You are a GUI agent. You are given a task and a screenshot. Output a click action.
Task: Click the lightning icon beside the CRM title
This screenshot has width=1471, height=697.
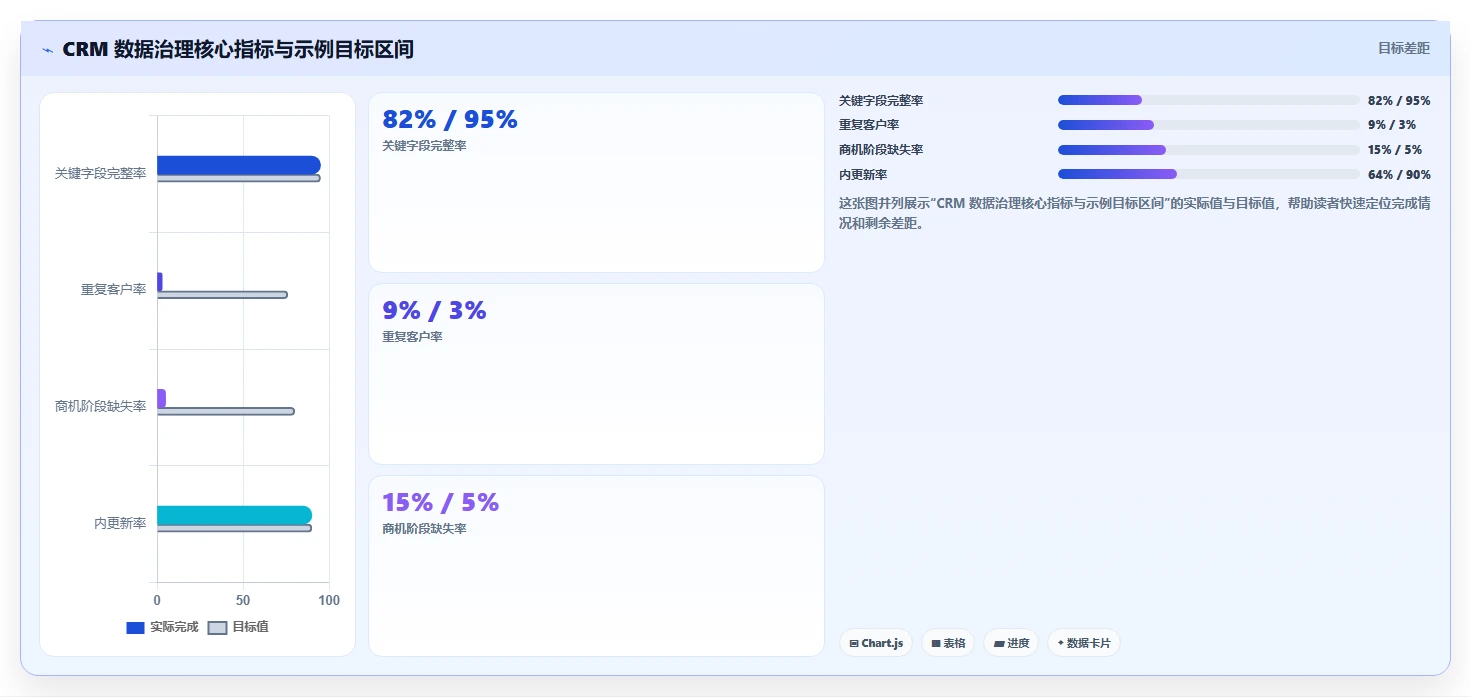tap(47, 50)
